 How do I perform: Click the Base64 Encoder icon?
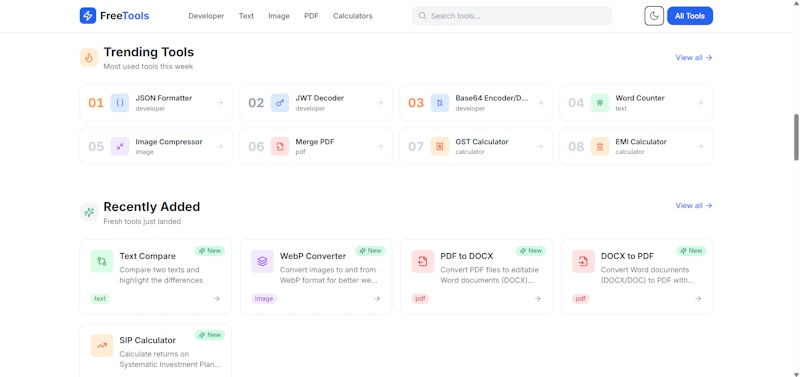(x=440, y=103)
